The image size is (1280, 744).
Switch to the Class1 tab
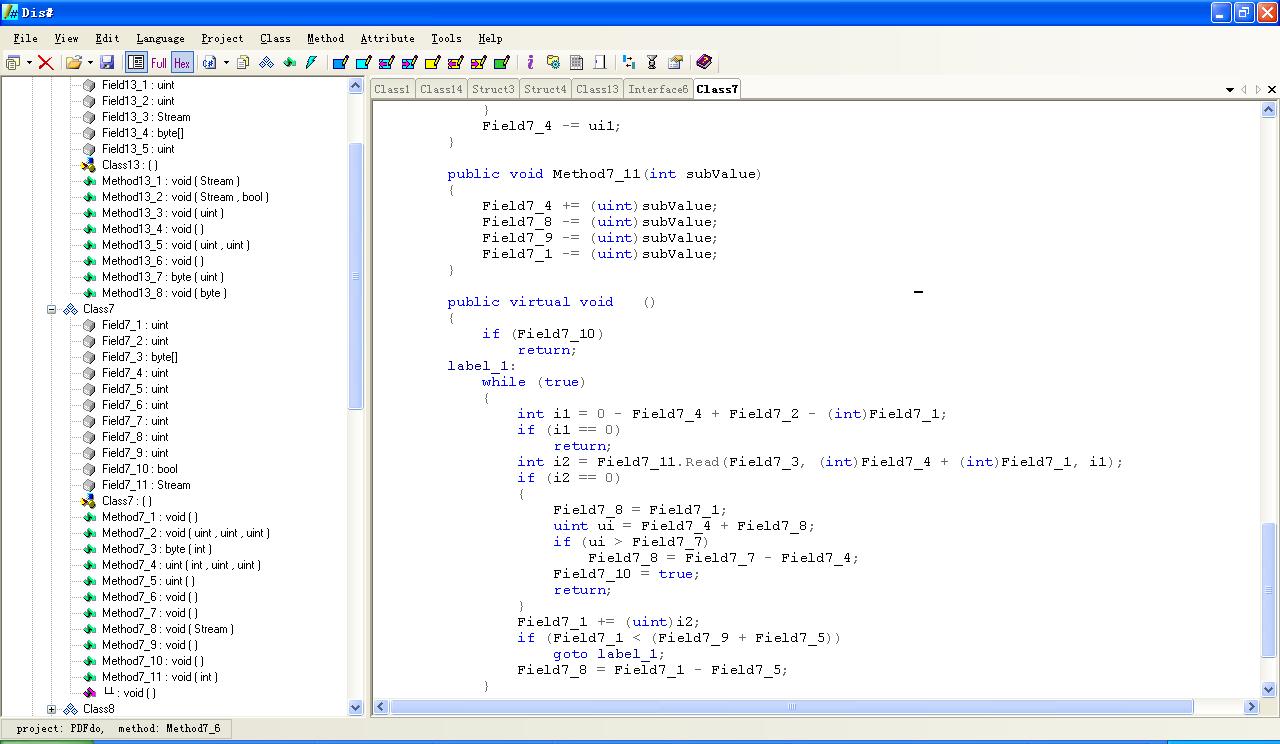point(392,89)
